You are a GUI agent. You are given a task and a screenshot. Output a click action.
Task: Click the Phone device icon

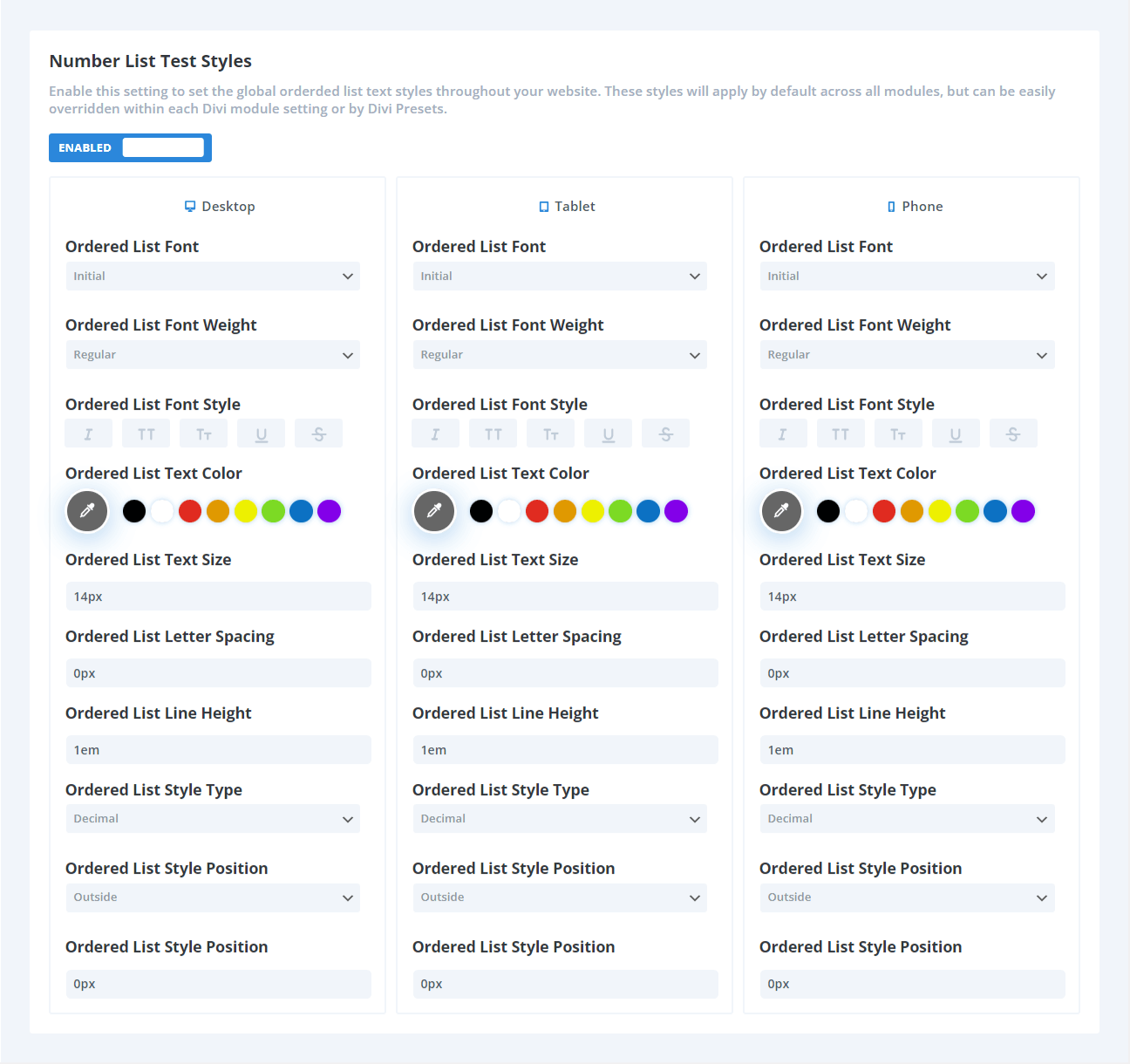[x=891, y=207]
